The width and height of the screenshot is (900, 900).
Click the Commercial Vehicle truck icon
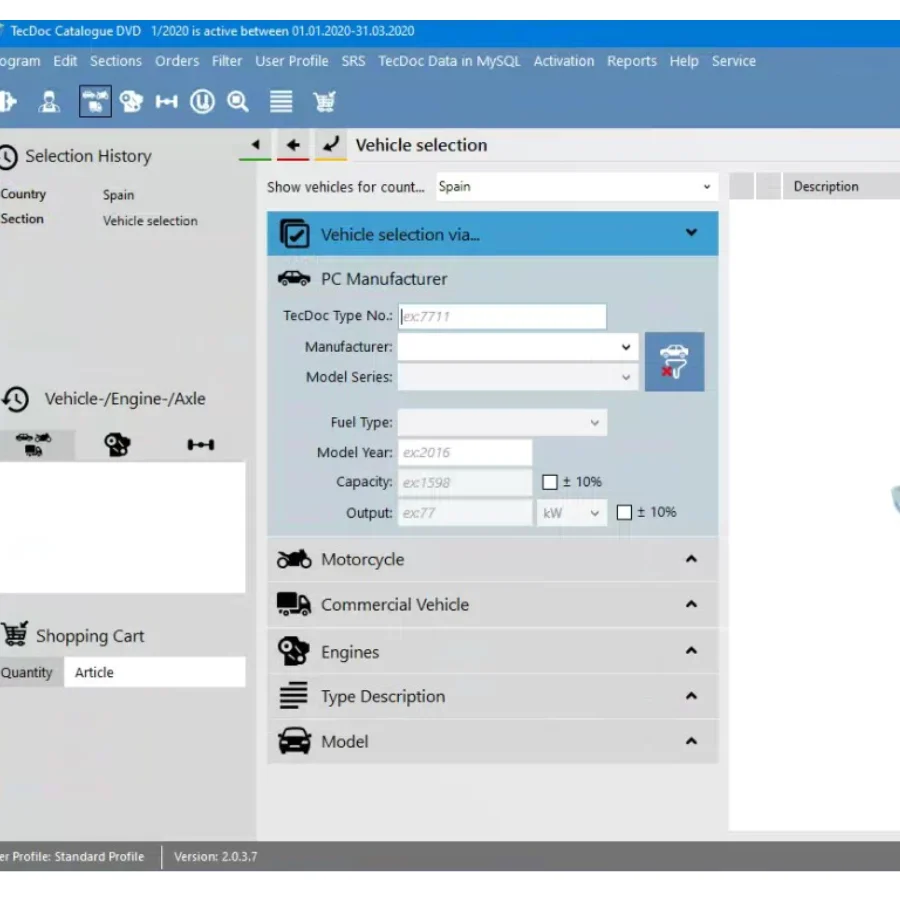coord(294,604)
